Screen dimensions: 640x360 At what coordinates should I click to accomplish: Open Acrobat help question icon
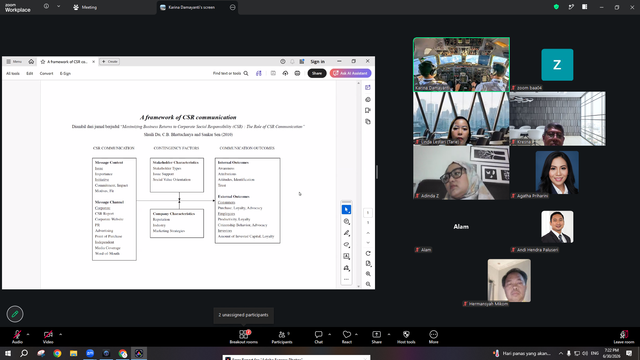click(x=282, y=62)
